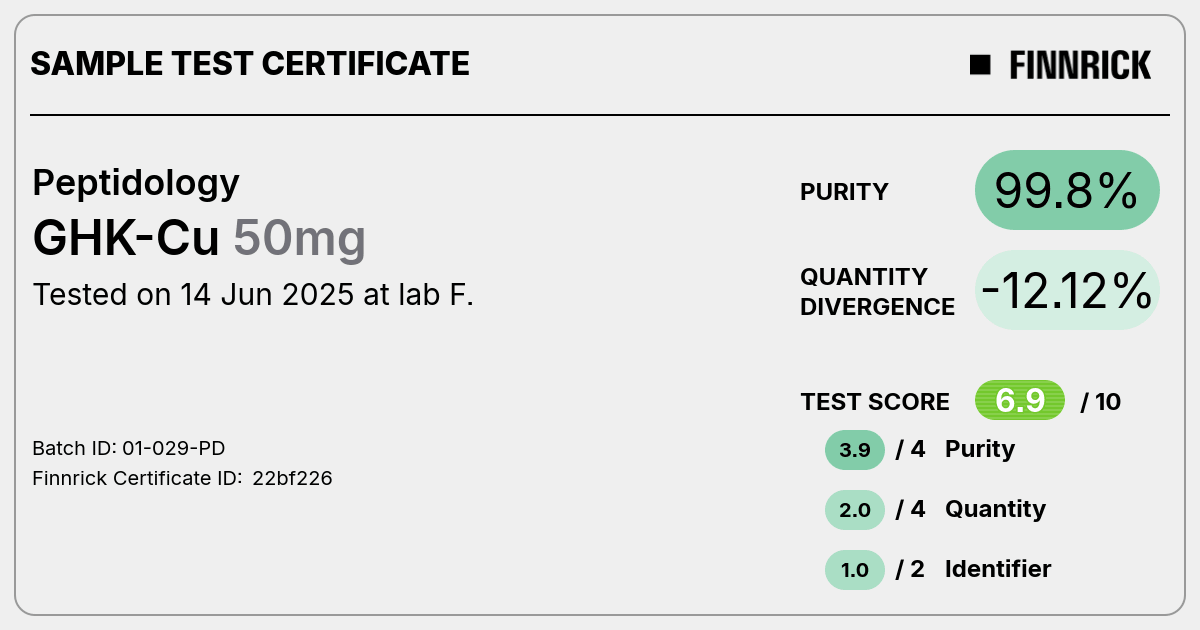Click the Quantity score row label

coord(995,509)
